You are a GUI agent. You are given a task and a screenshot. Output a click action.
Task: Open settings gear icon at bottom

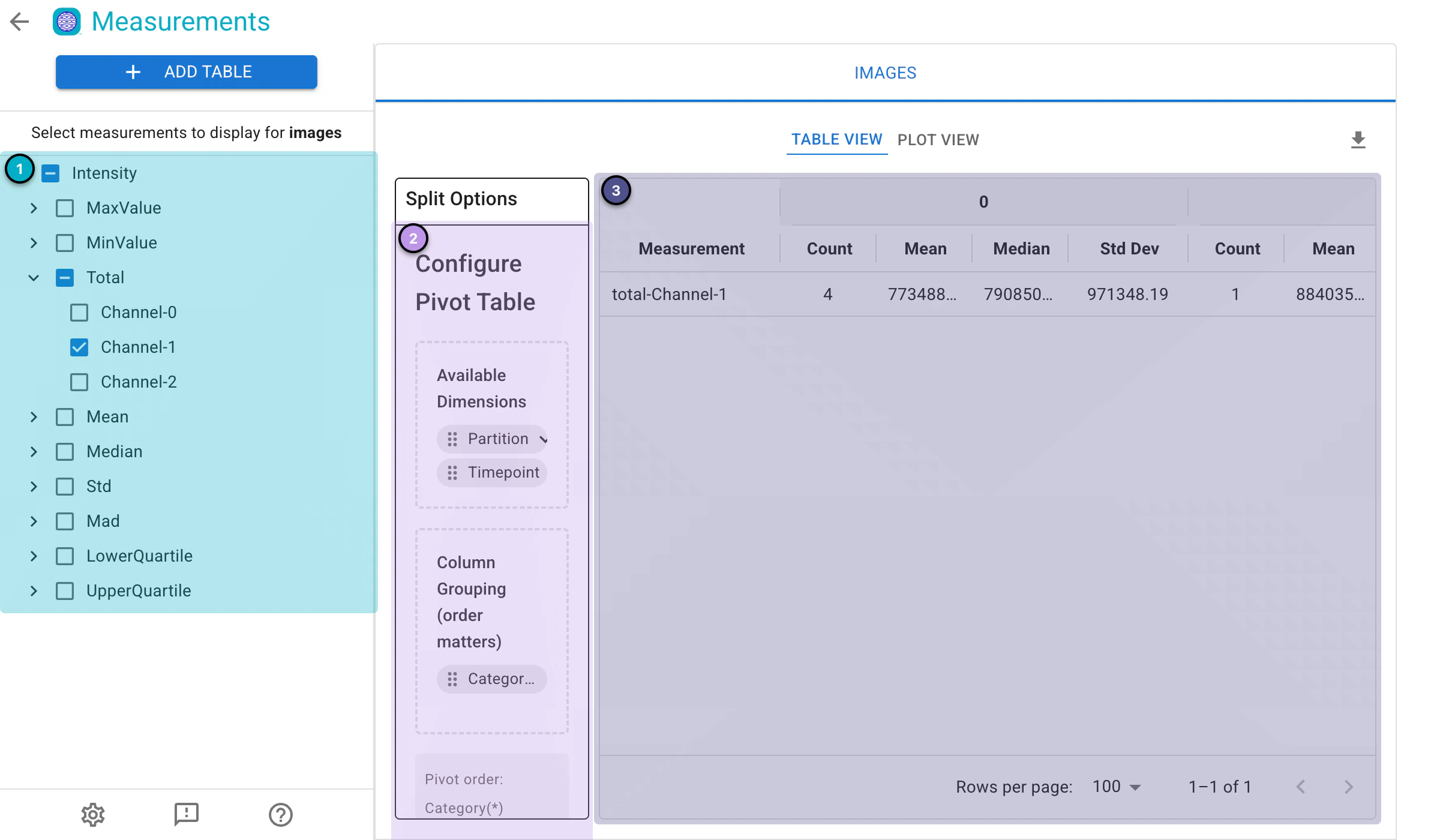(93, 814)
